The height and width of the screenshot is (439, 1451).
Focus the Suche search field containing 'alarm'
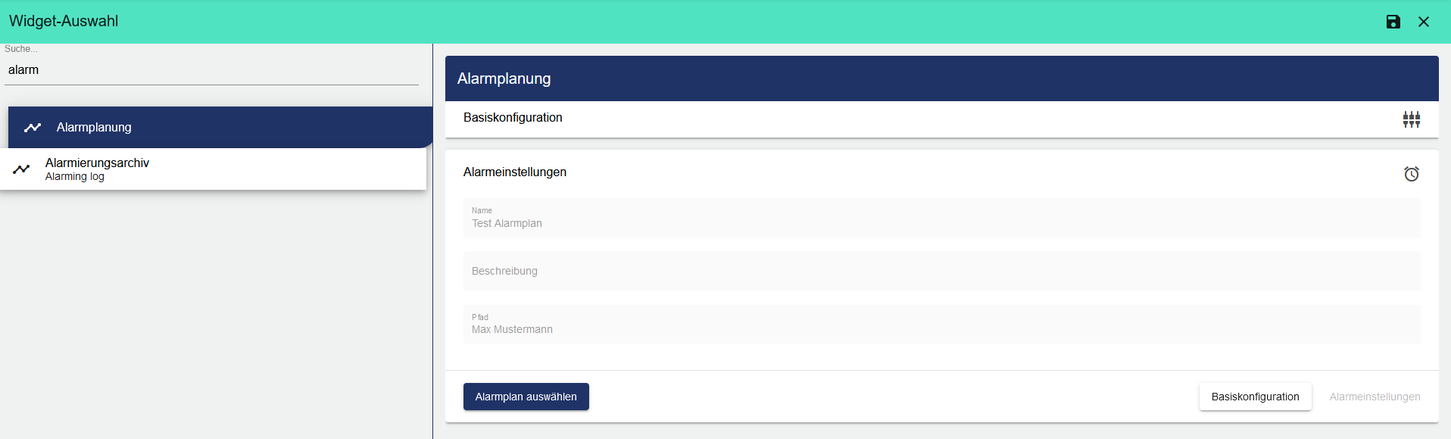(210, 71)
